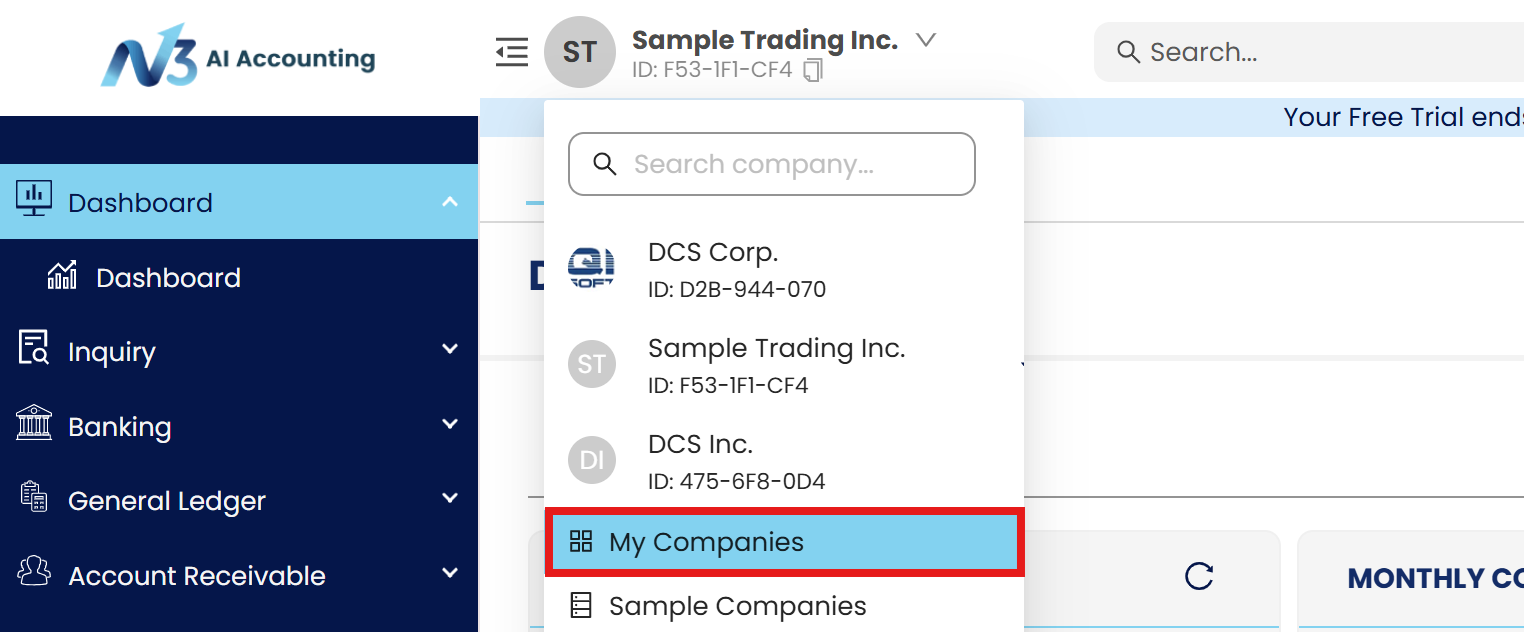This screenshot has width=1524, height=632.
Task: Expand the General Ledger chevron
Action: [450, 498]
